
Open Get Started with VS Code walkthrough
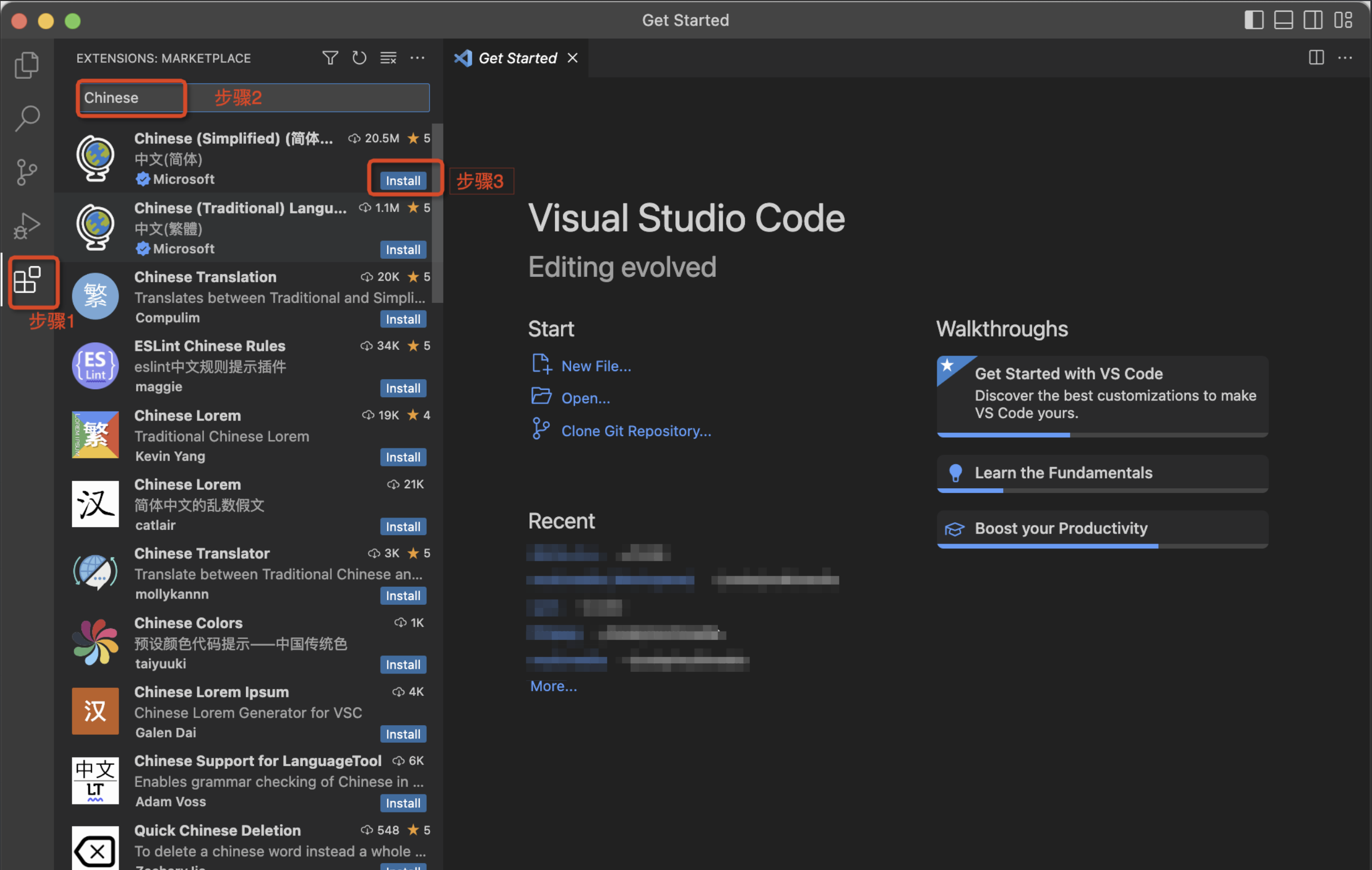pyautogui.click(x=1103, y=396)
